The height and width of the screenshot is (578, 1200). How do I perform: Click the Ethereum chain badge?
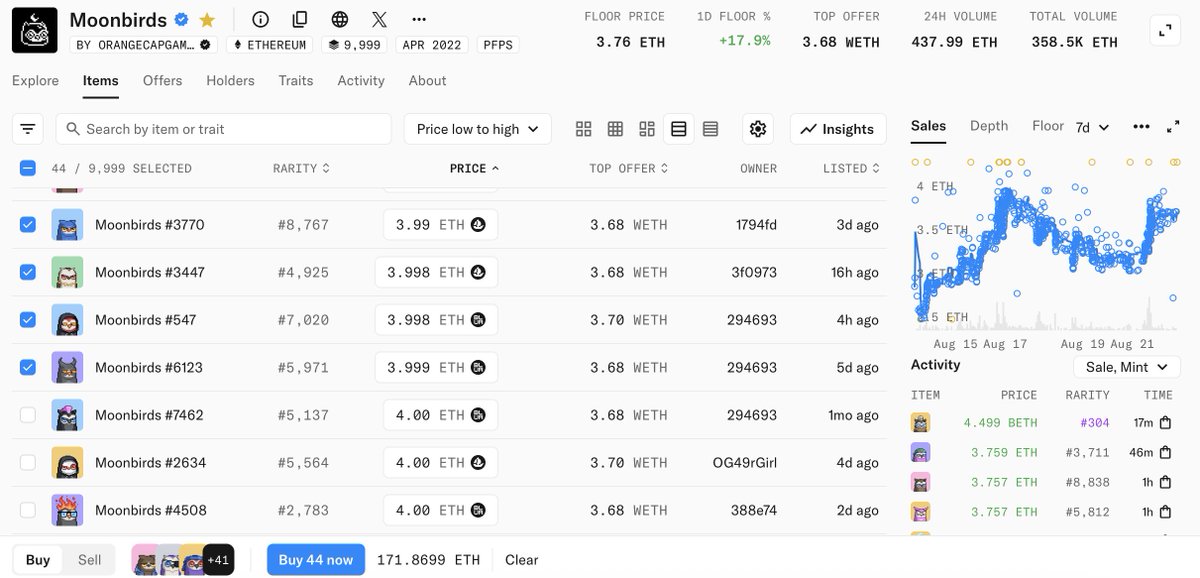click(269, 45)
